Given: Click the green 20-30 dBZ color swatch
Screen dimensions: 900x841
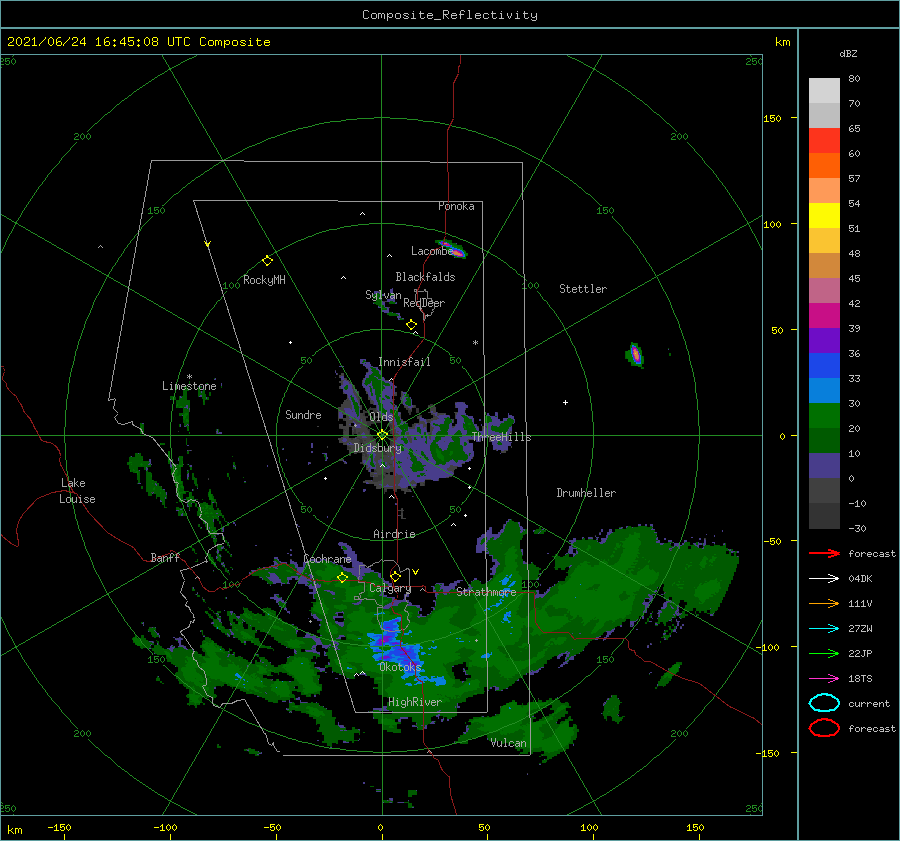Looking at the screenshot, I should (x=824, y=415).
